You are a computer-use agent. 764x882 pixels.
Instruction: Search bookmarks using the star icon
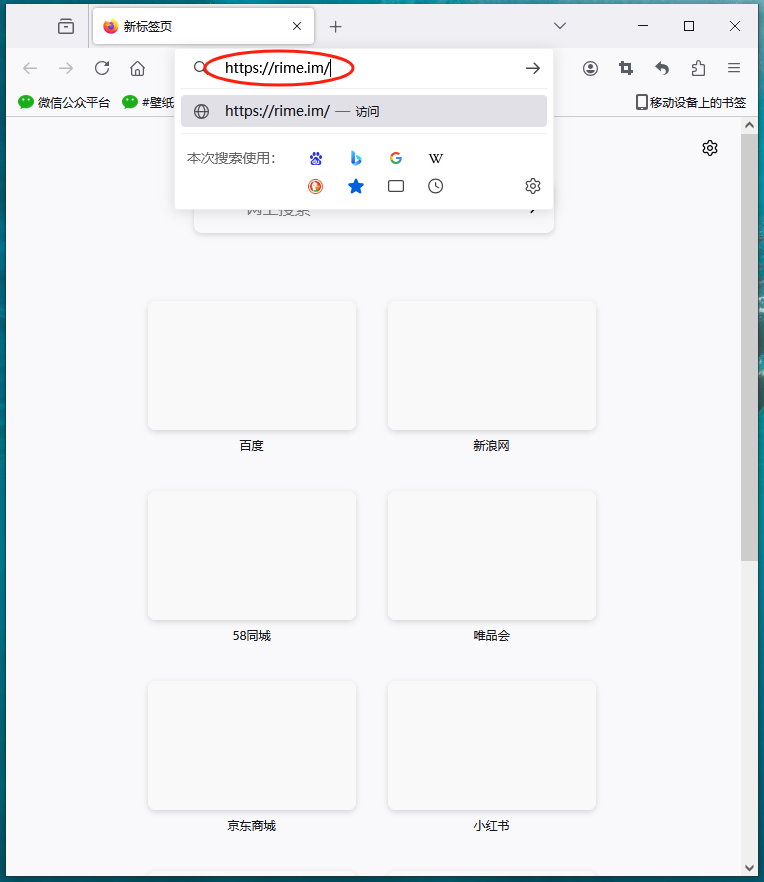(356, 186)
